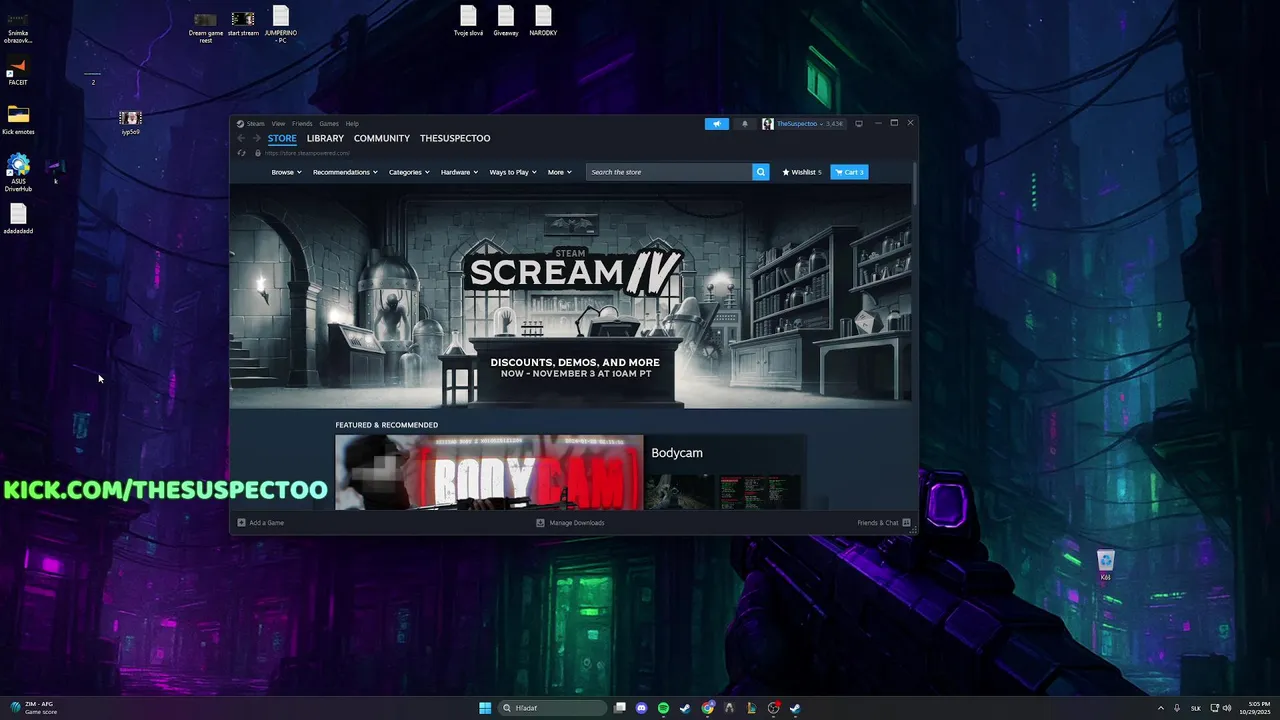Click the Steam Scream IV sale banner
1280x720 pixels.
(x=571, y=297)
